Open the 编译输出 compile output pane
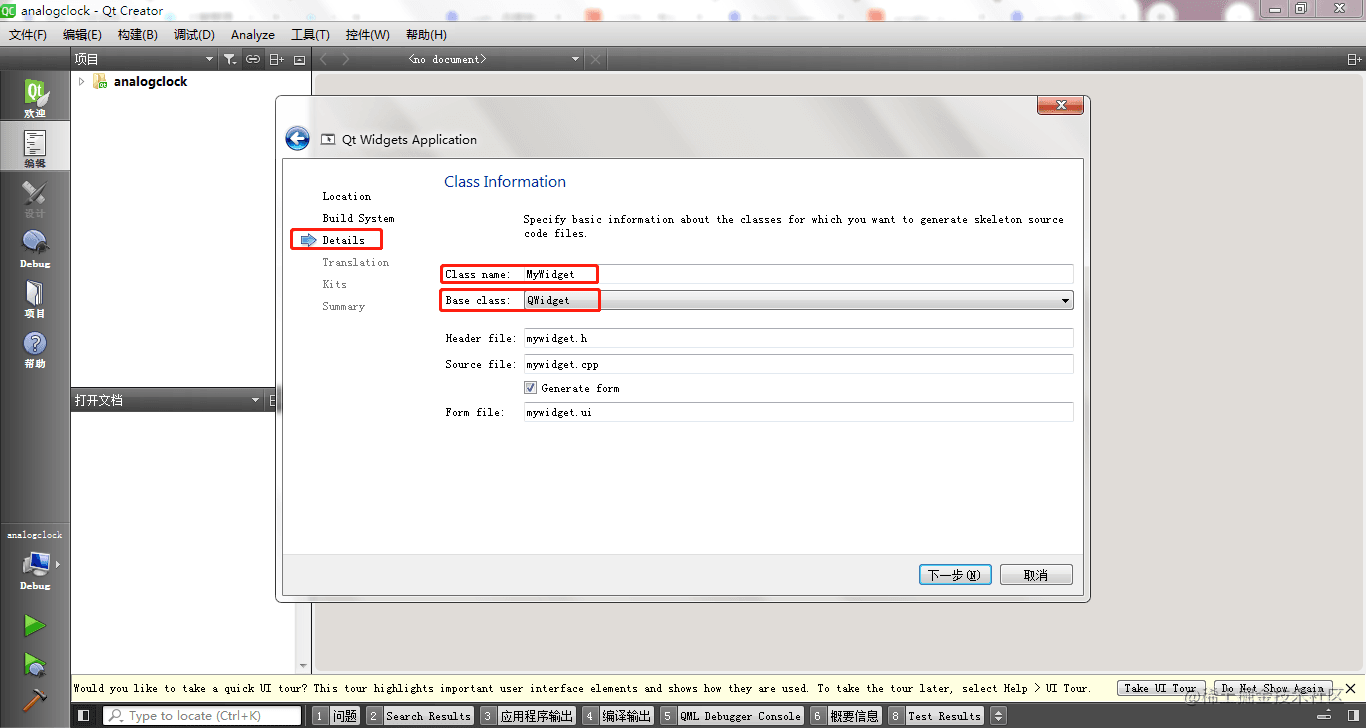The height and width of the screenshot is (728, 1366). [618, 716]
